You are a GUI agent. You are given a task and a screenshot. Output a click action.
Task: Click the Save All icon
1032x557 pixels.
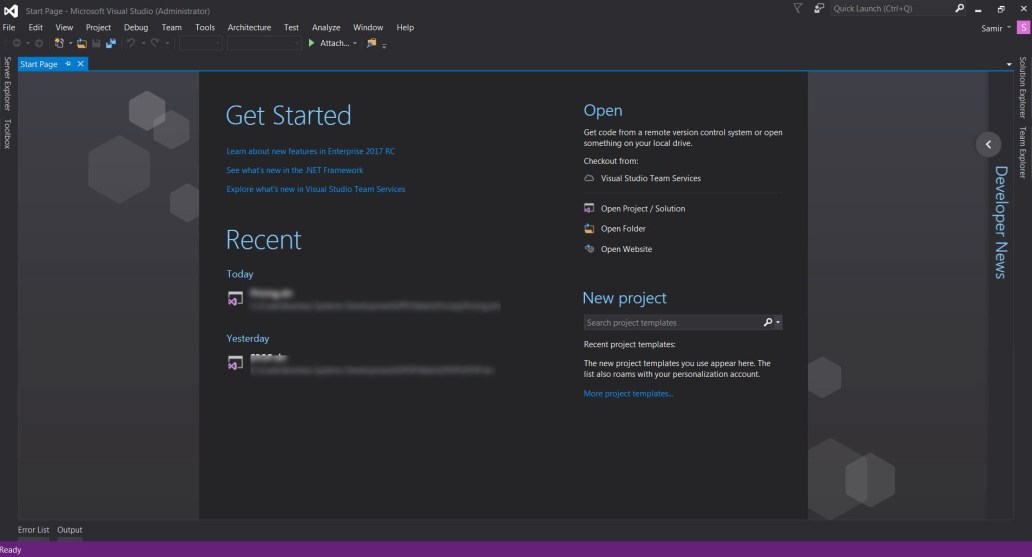tap(111, 43)
